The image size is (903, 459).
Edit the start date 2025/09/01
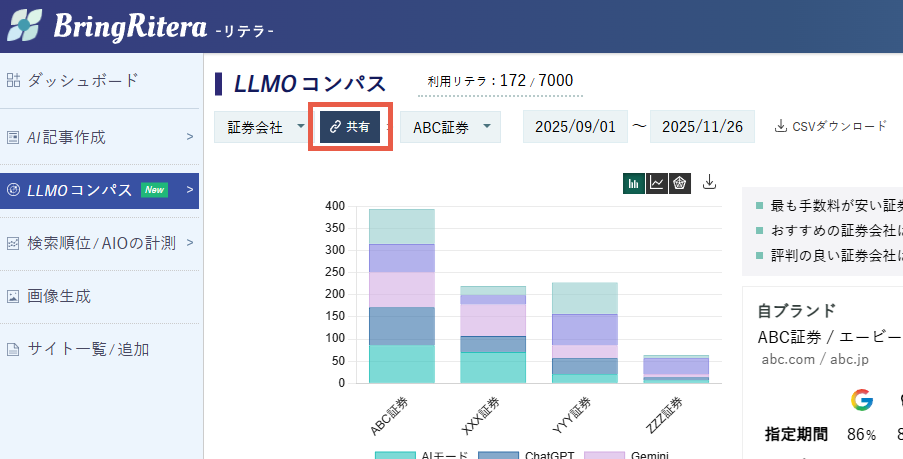point(575,127)
